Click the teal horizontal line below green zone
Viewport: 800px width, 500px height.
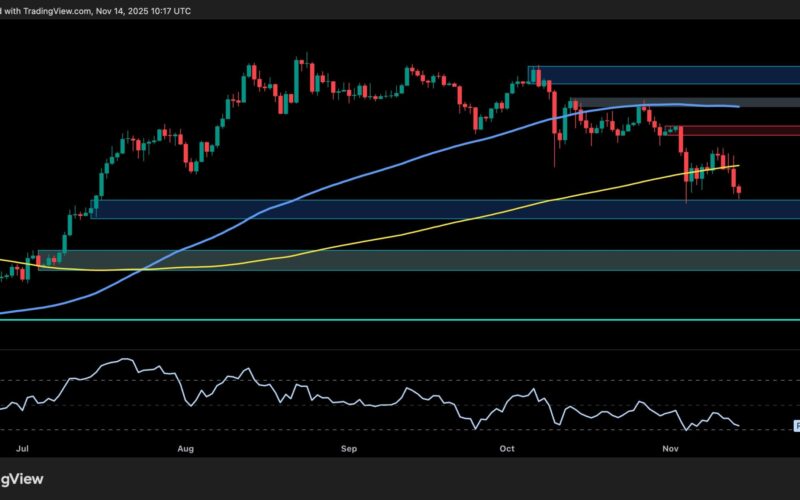pyautogui.click(x=400, y=320)
